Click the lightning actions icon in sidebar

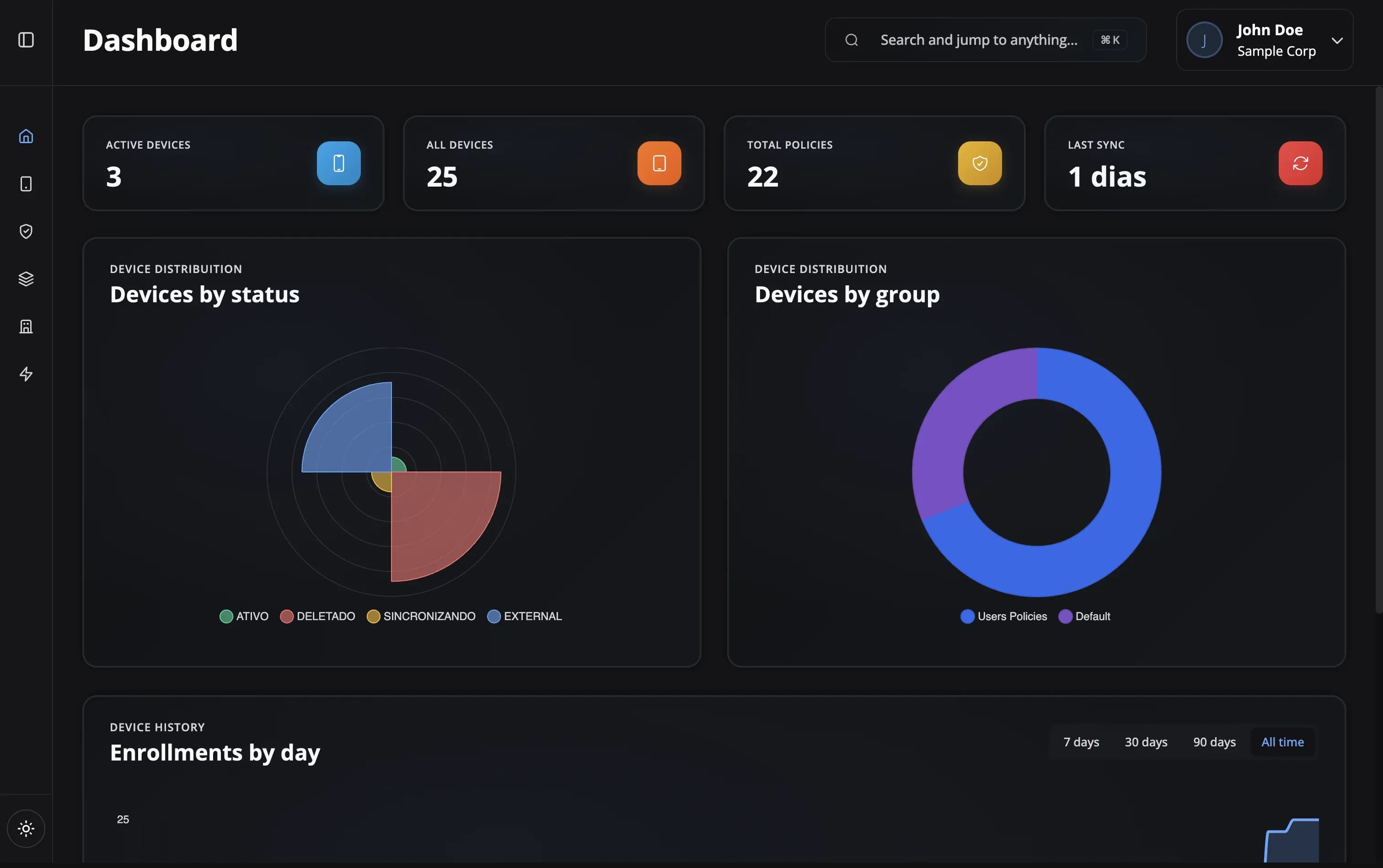click(27, 374)
